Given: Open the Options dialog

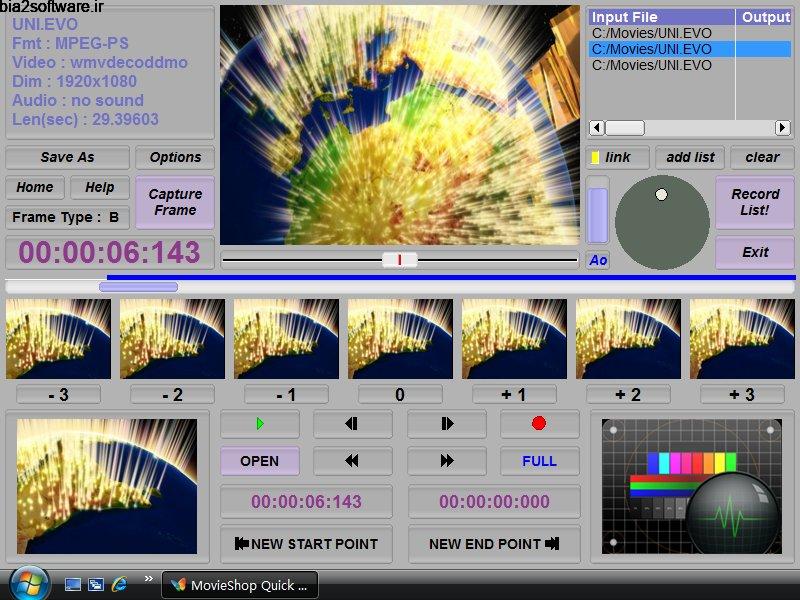Looking at the screenshot, I should pos(175,157).
